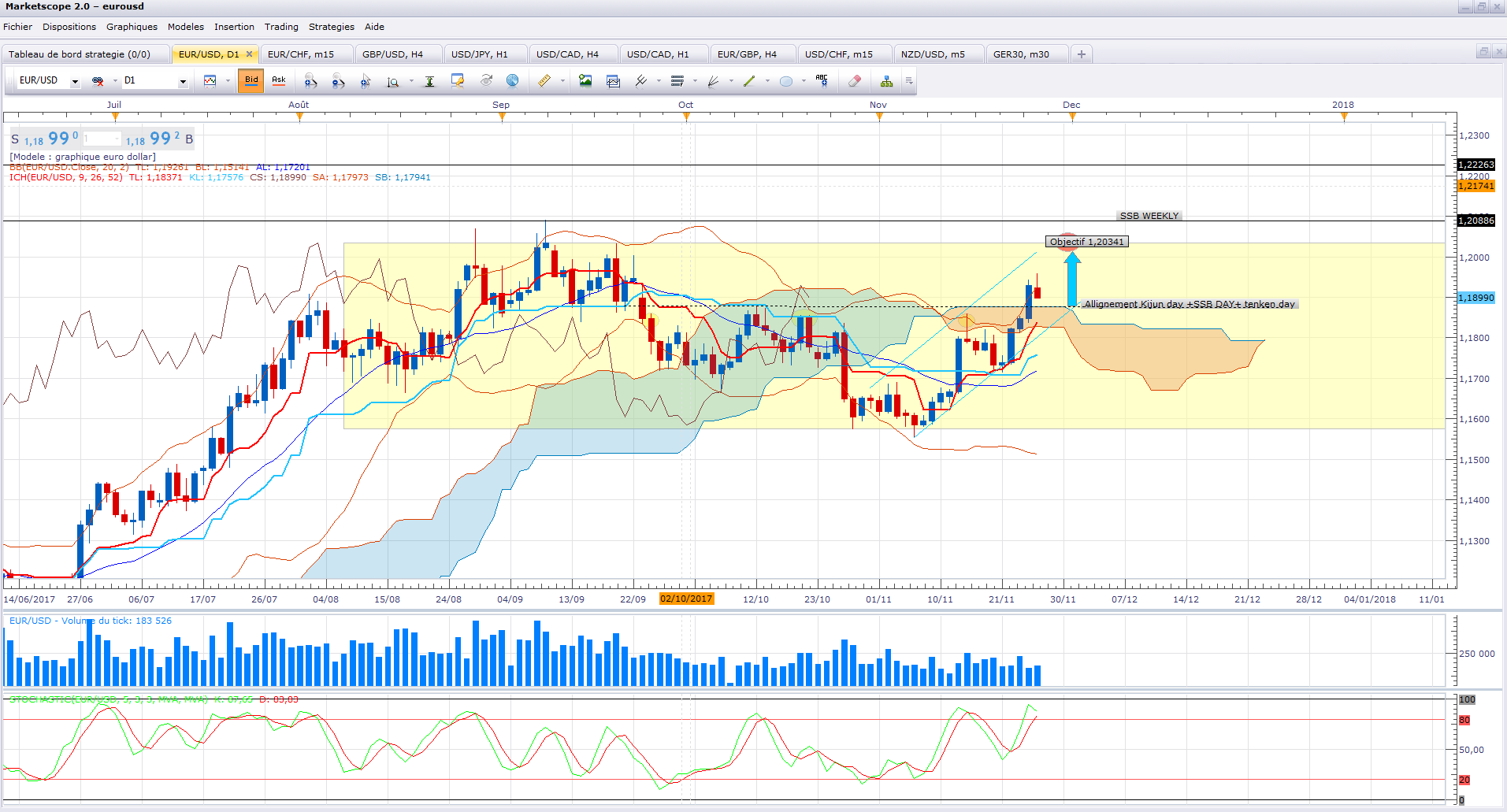The image size is (1507, 812).
Task: Open the EUR/USD symbol dropdown
Action: pyautogui.click(x=75, y=81)
